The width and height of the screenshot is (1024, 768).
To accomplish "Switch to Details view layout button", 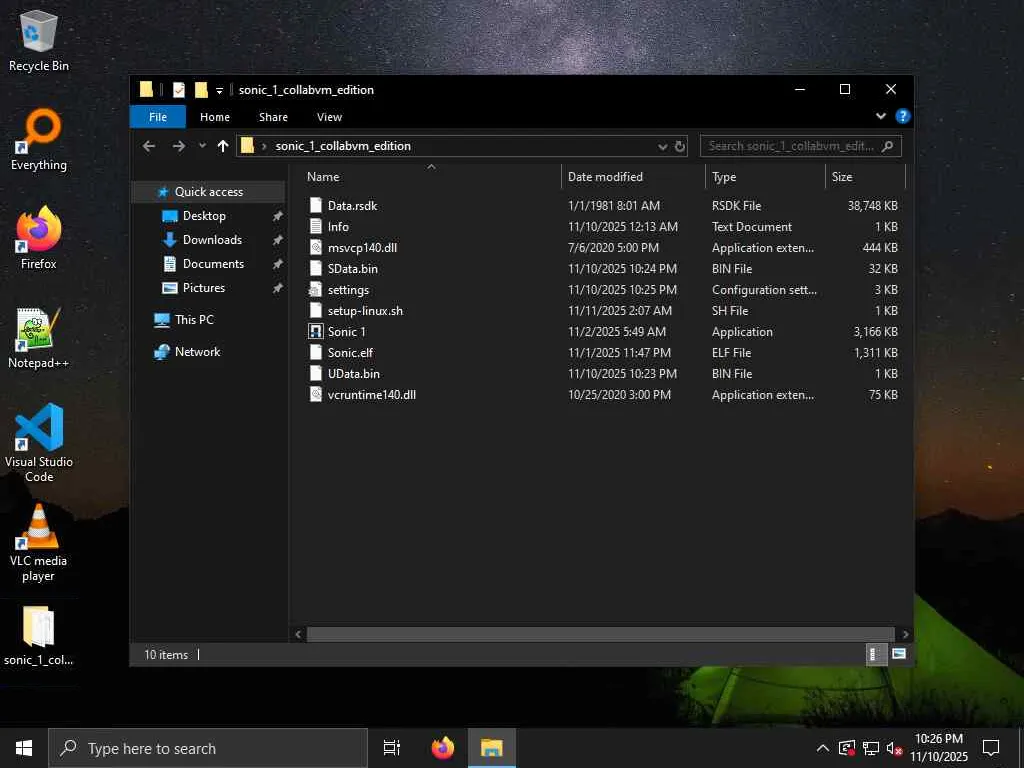I will (x=876, y=654).
